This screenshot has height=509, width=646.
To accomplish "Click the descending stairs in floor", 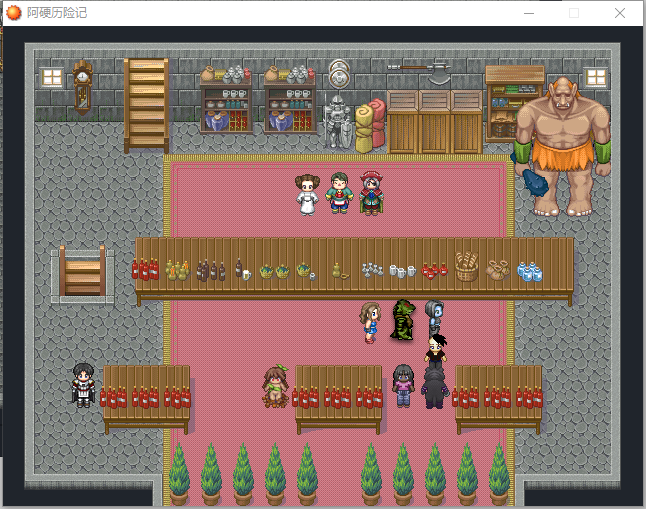I will click(x=83, y=273).
